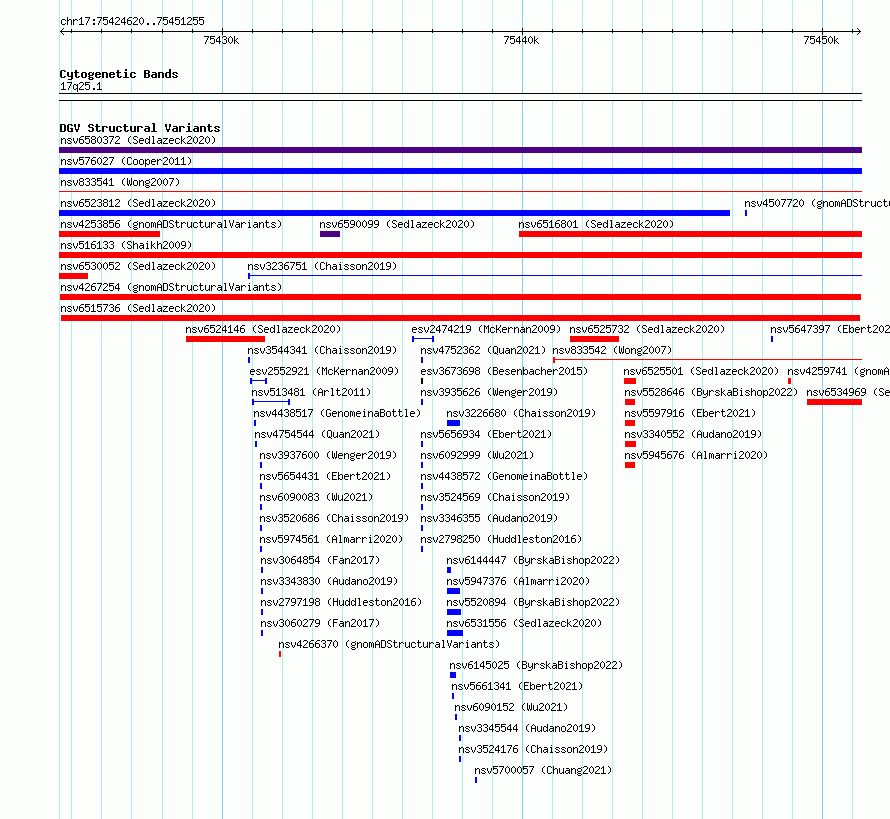Click nsv516133 (Shaikh2009) label
This screenshot has height=819, width=890.
pyautogui.click(x=126, y=245)
